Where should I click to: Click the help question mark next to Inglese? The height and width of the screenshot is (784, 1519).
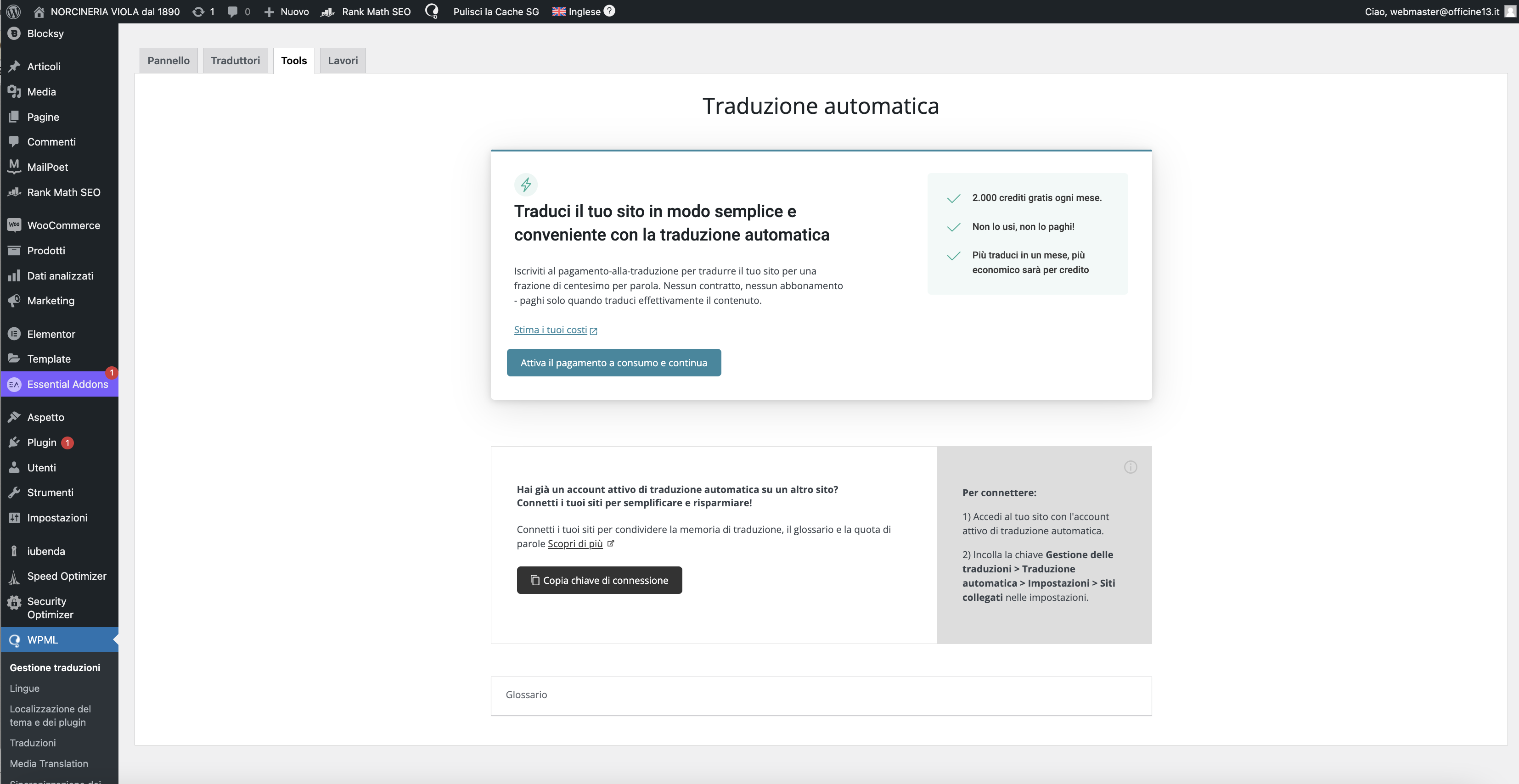tap(609, 11)
